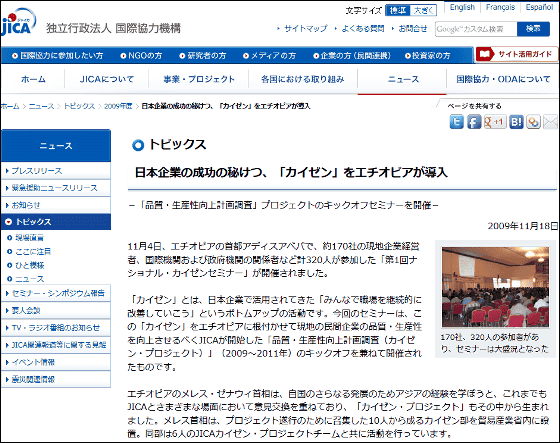Click the Google +1 button
The height and width of the screenshot is (443, 560).
[495, 122]
